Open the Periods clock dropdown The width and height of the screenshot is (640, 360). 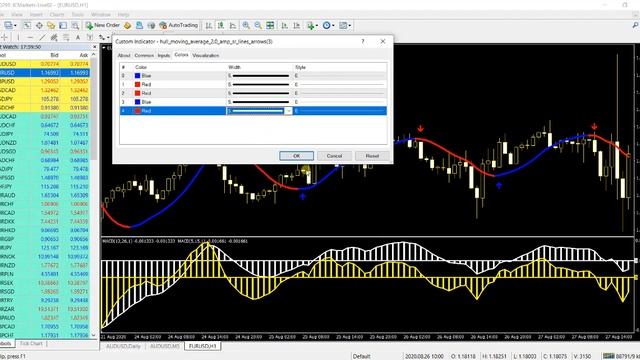[328, 25]
